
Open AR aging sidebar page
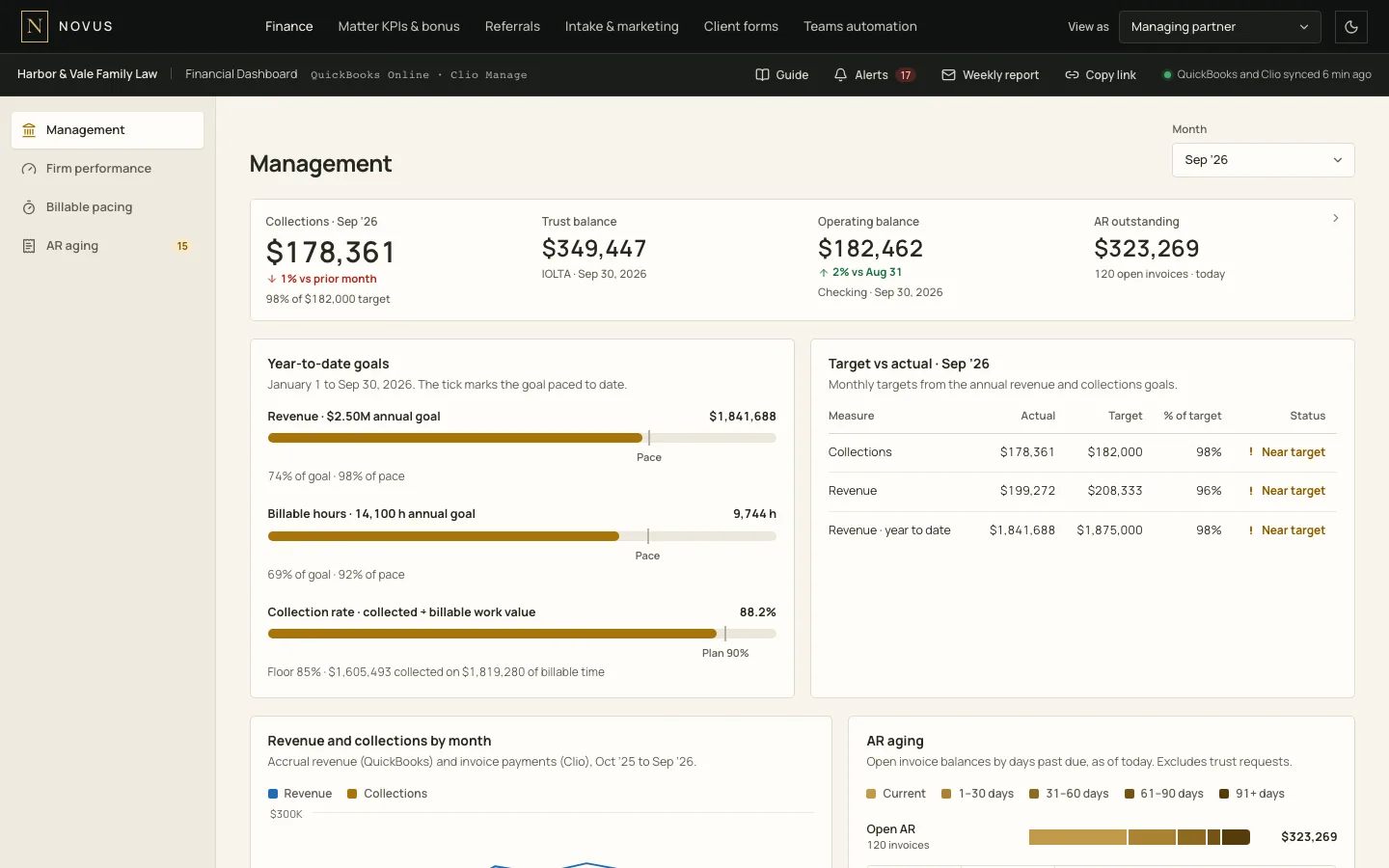coord(107,246)
